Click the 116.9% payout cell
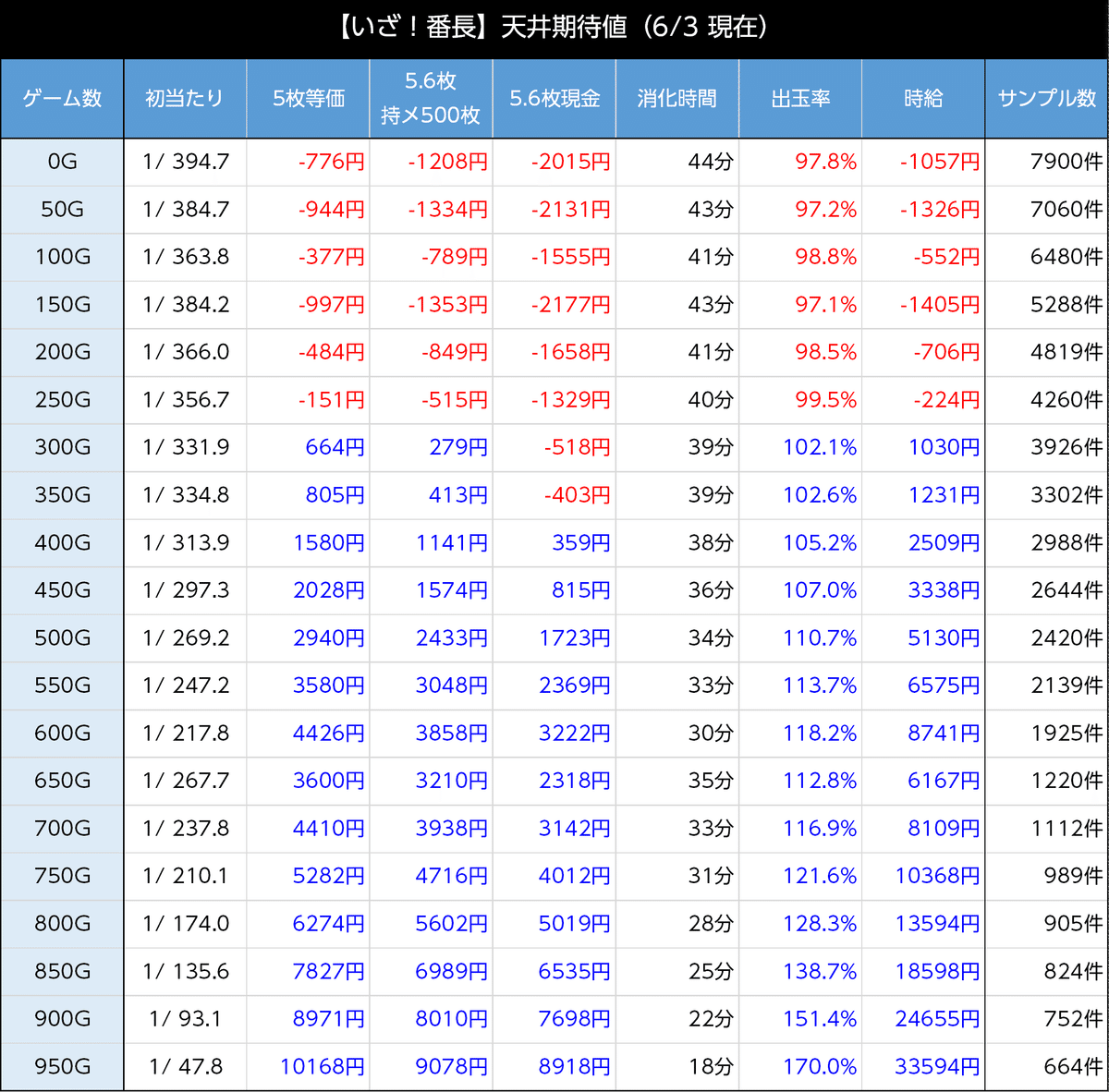The width and height of the screenshot is (1109, 1092). [x=800, y=829]
